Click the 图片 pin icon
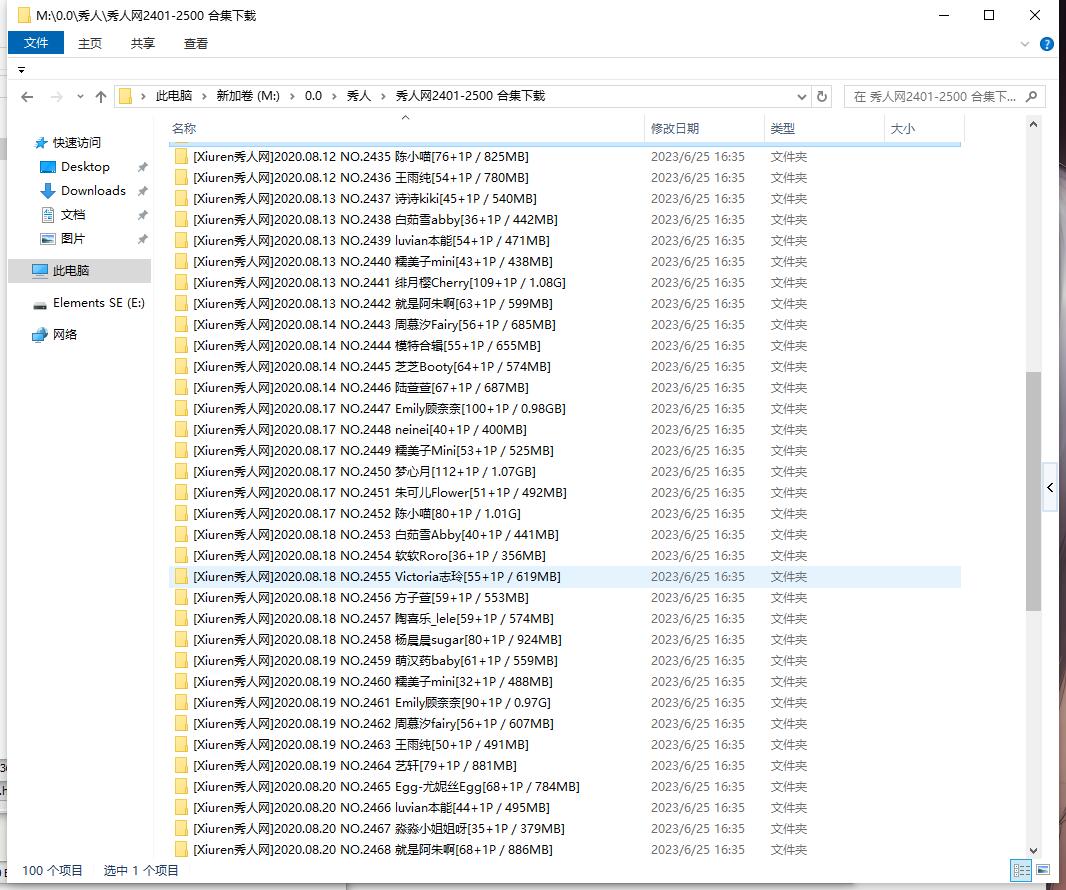1066x890 pixels. coord(143,239)
